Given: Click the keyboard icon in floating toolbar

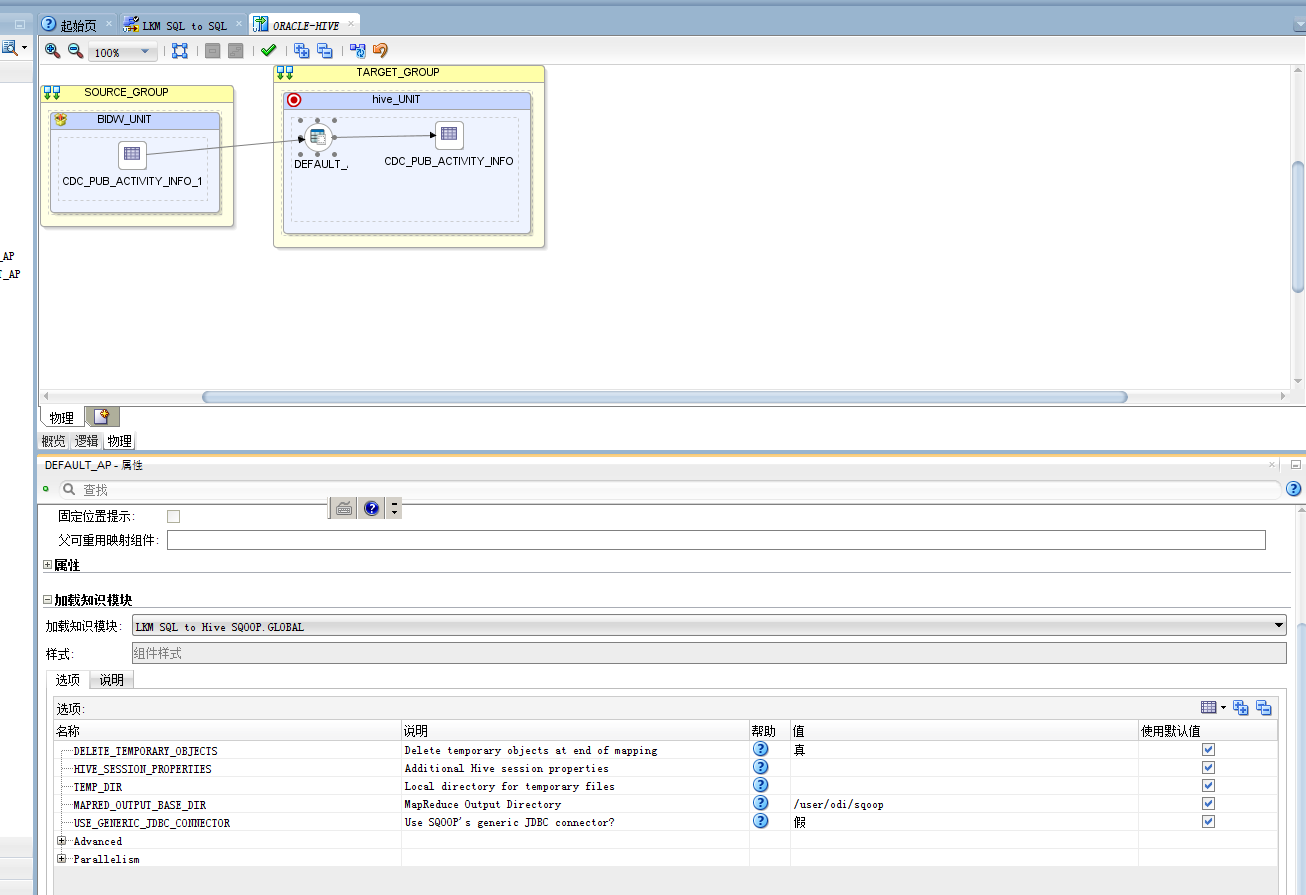Looking at the screenshot, I should click(344, 509).
